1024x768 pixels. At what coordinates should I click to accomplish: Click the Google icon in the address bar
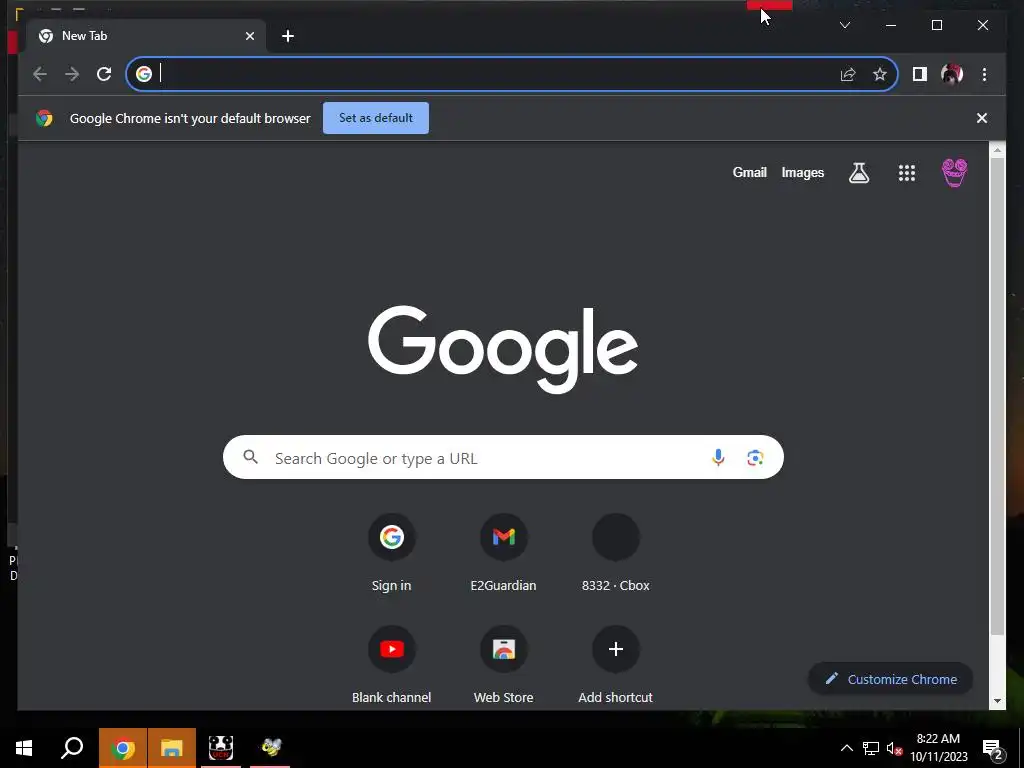(x=144, y=74)
